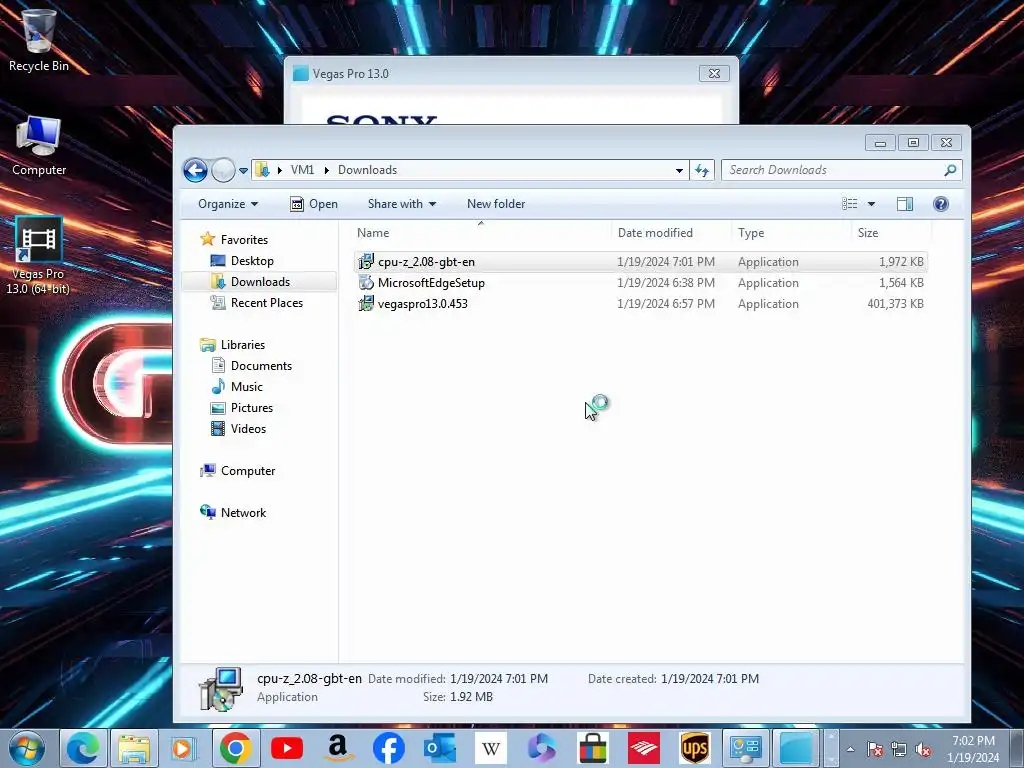The width and height of the screenshot is (1024, 768).
Task: Show hidden system tray icons arrow
Action: pos(850,749)
